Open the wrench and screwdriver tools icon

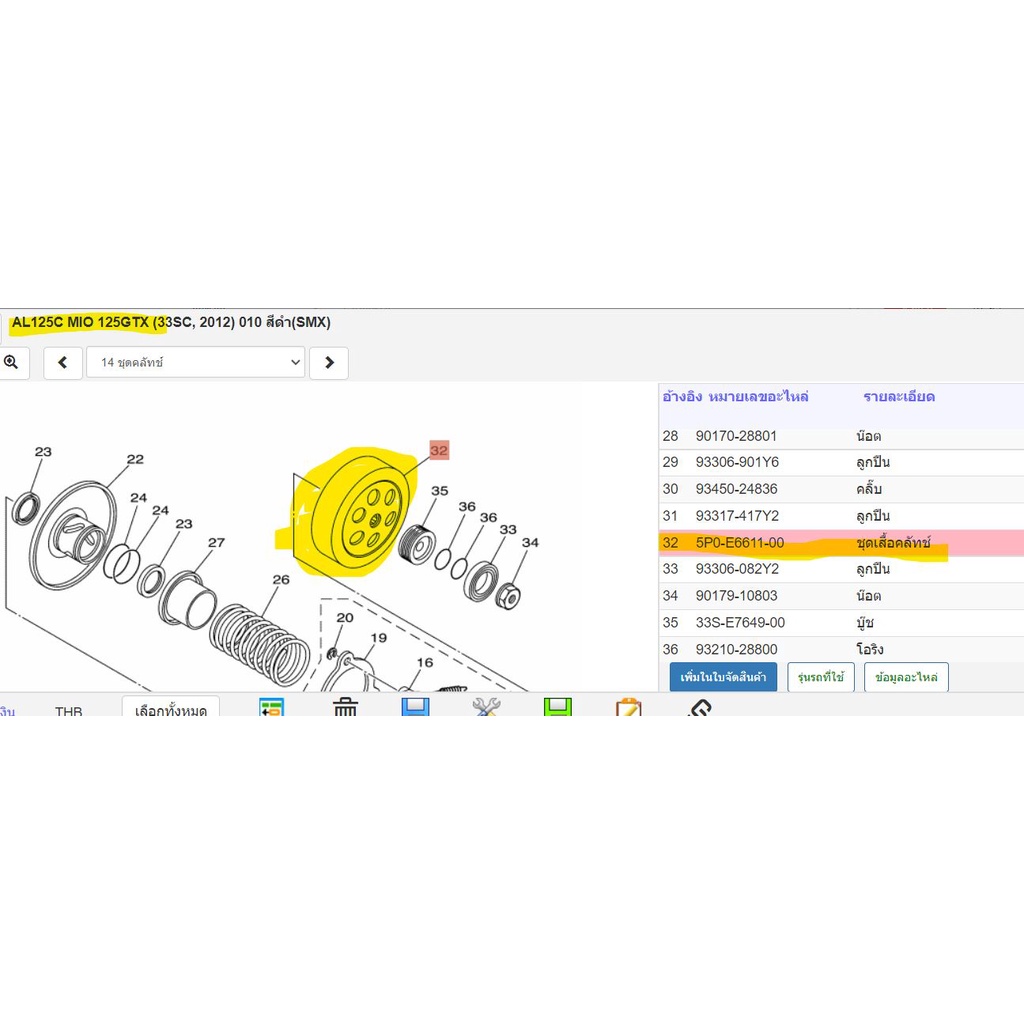[x=487, y=707]
